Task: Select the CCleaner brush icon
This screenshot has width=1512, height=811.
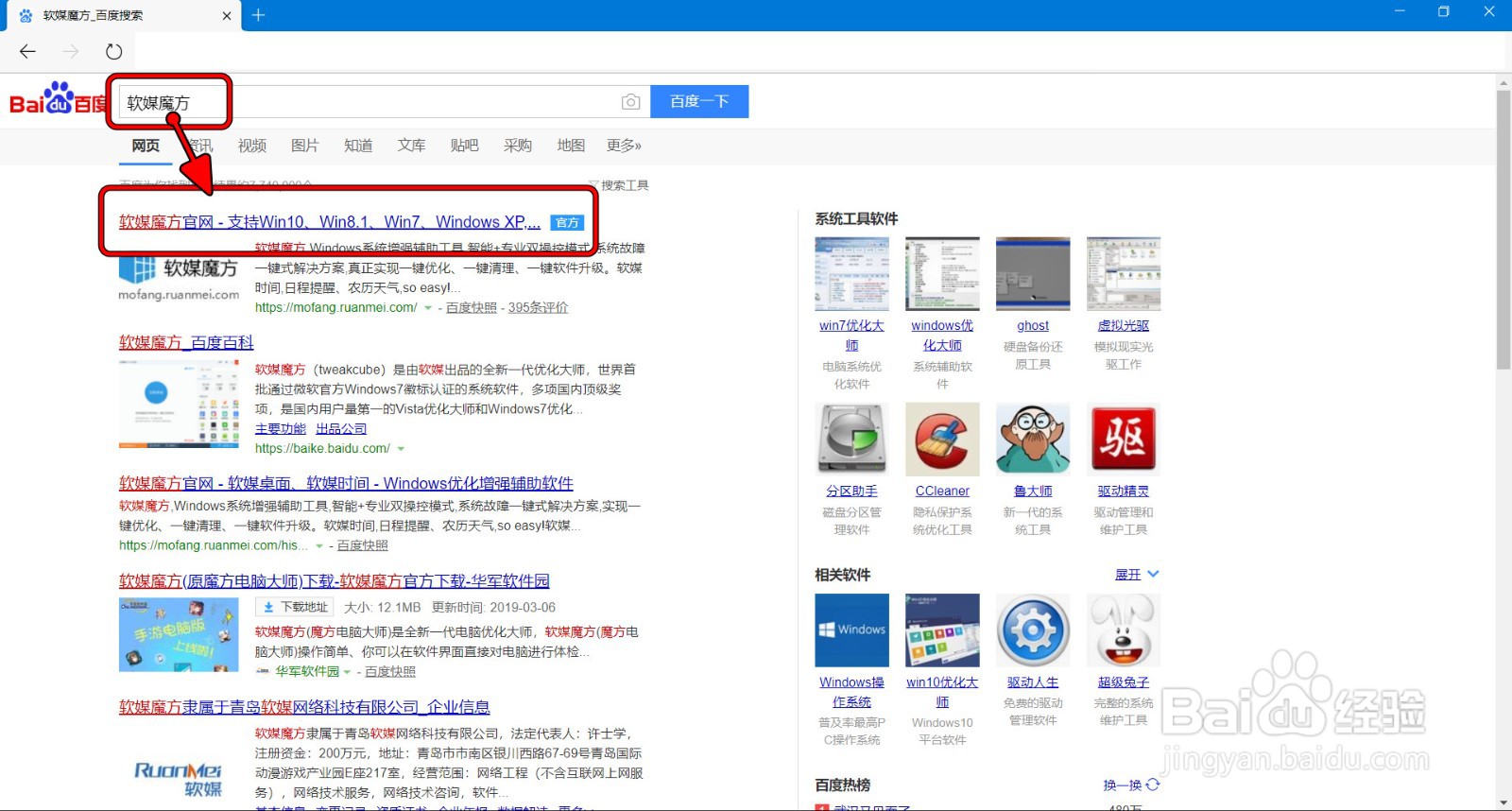Action: [942, 440]
